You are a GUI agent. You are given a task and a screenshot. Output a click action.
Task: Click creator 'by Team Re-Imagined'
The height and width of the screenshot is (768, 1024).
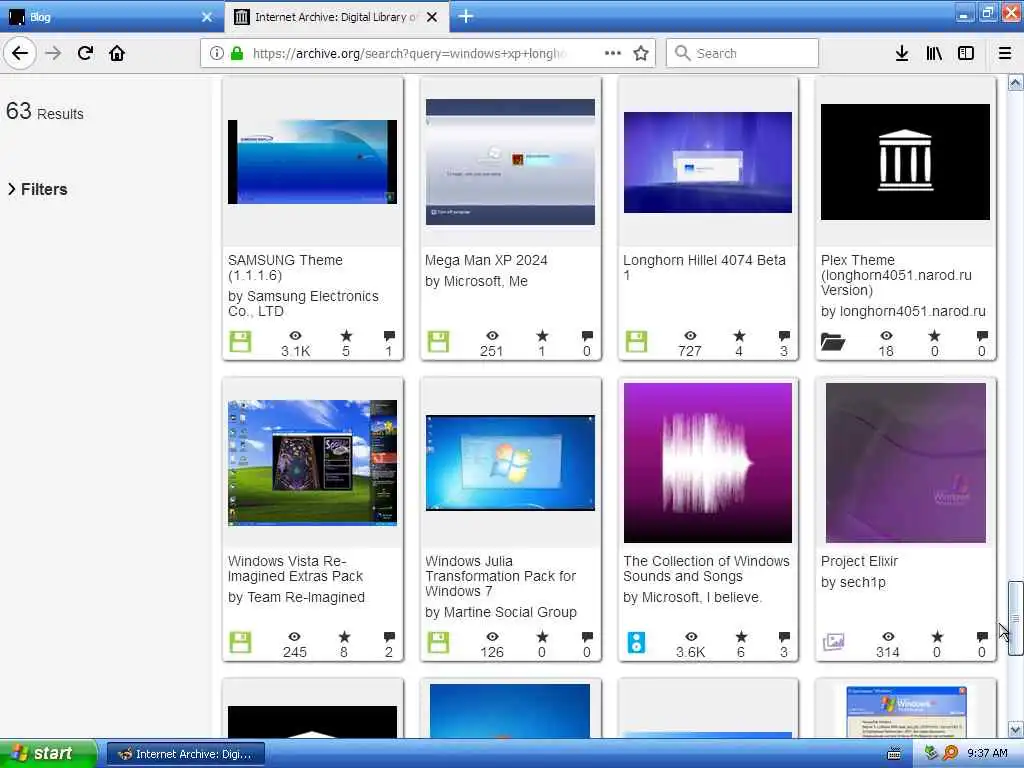296,597
